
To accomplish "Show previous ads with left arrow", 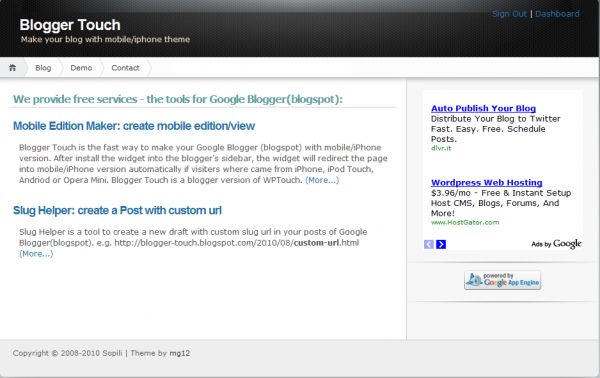I will point(429,244).
